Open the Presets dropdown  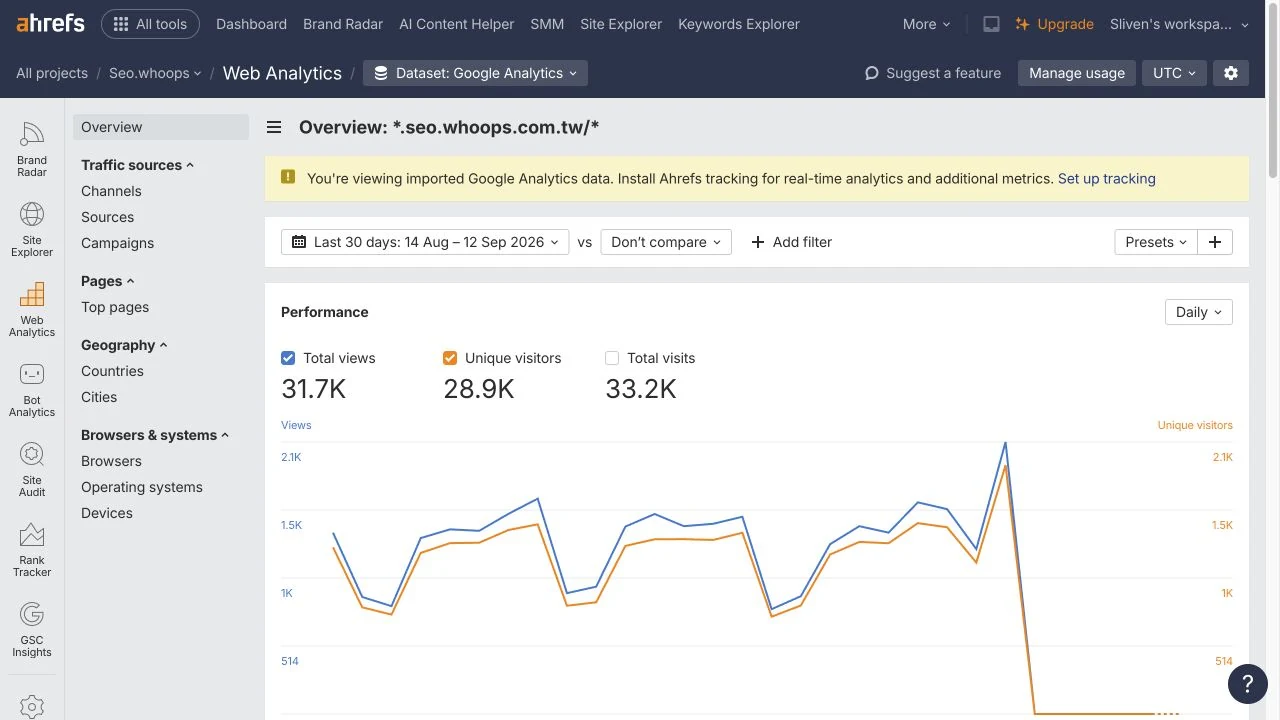point(1156,242)
